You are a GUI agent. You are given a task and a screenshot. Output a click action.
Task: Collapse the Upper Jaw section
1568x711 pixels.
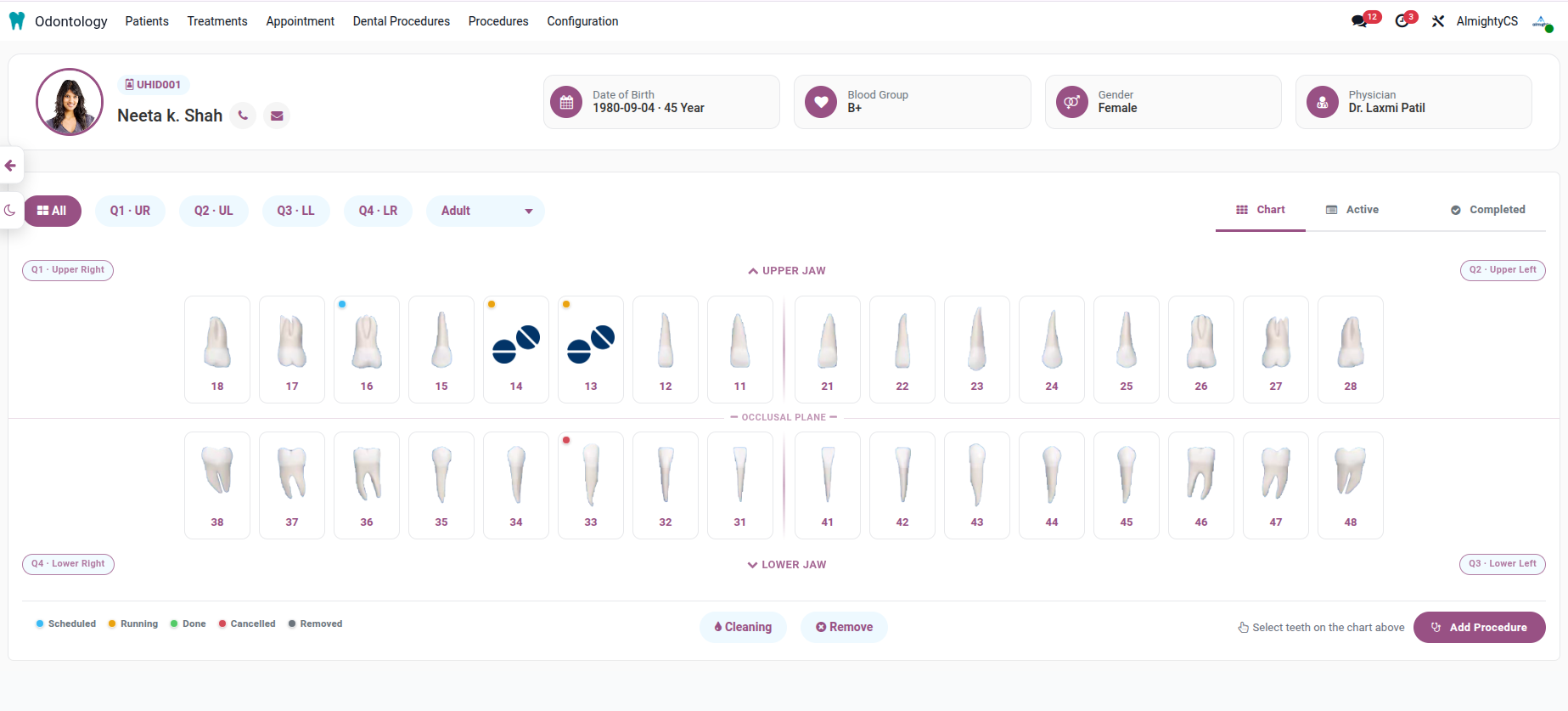[787, 271]
